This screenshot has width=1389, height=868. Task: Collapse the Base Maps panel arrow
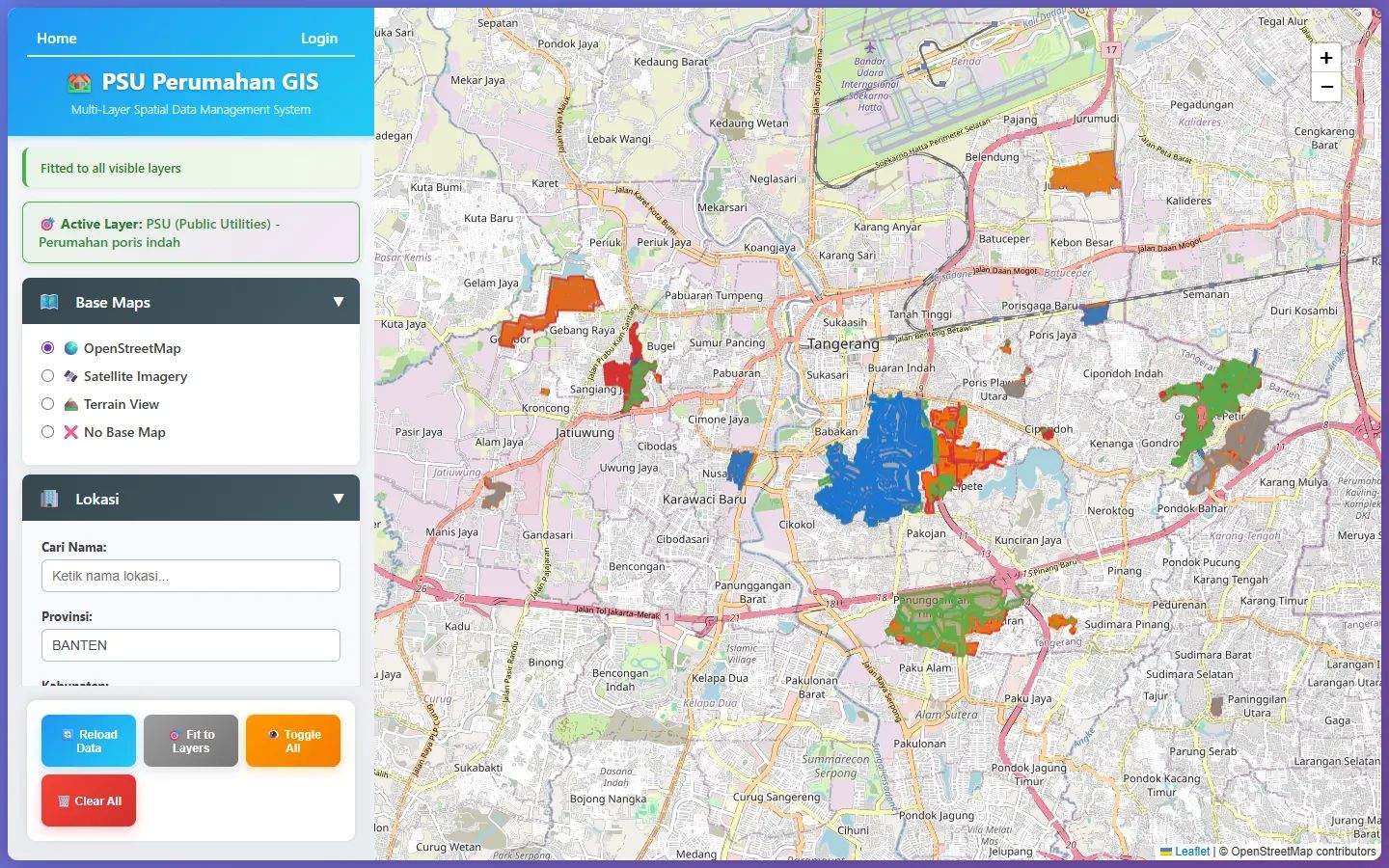[339, 302]
